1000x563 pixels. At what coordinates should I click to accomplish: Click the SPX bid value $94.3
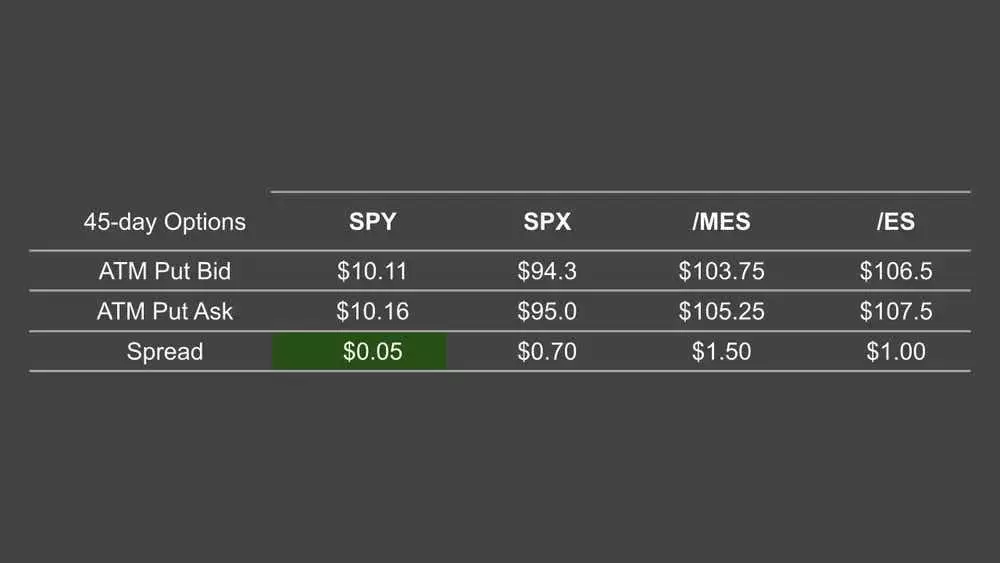[547, 271]
